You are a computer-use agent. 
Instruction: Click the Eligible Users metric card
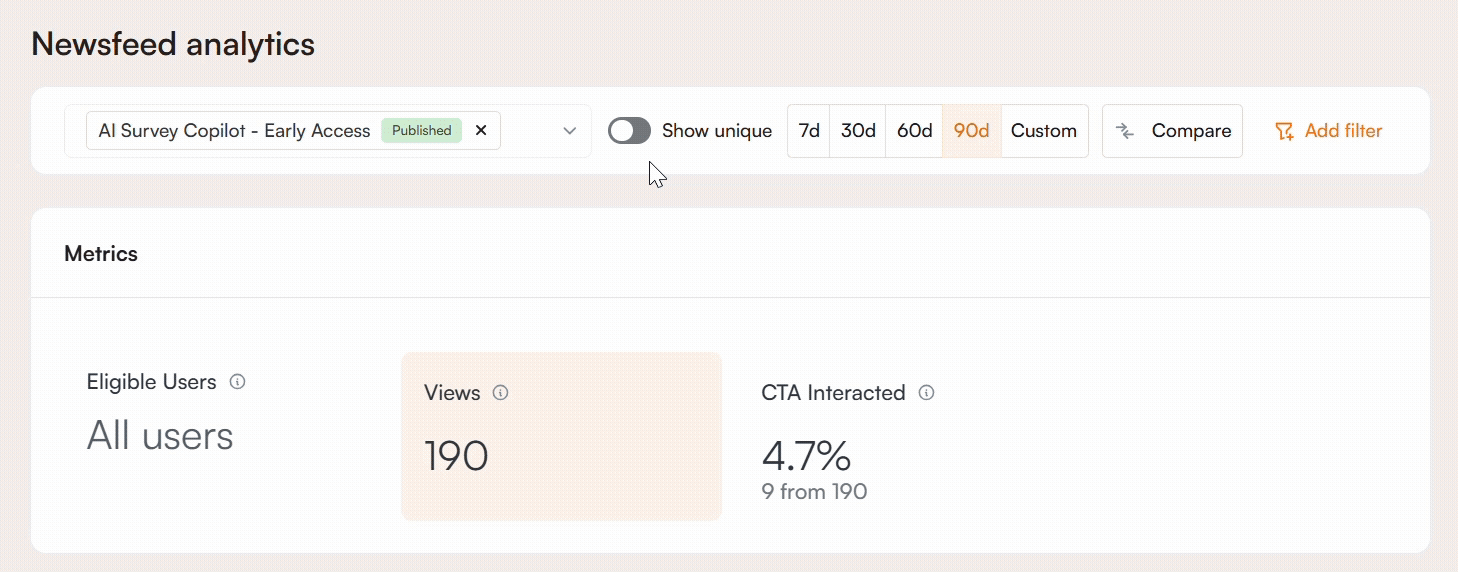[200, 420]
